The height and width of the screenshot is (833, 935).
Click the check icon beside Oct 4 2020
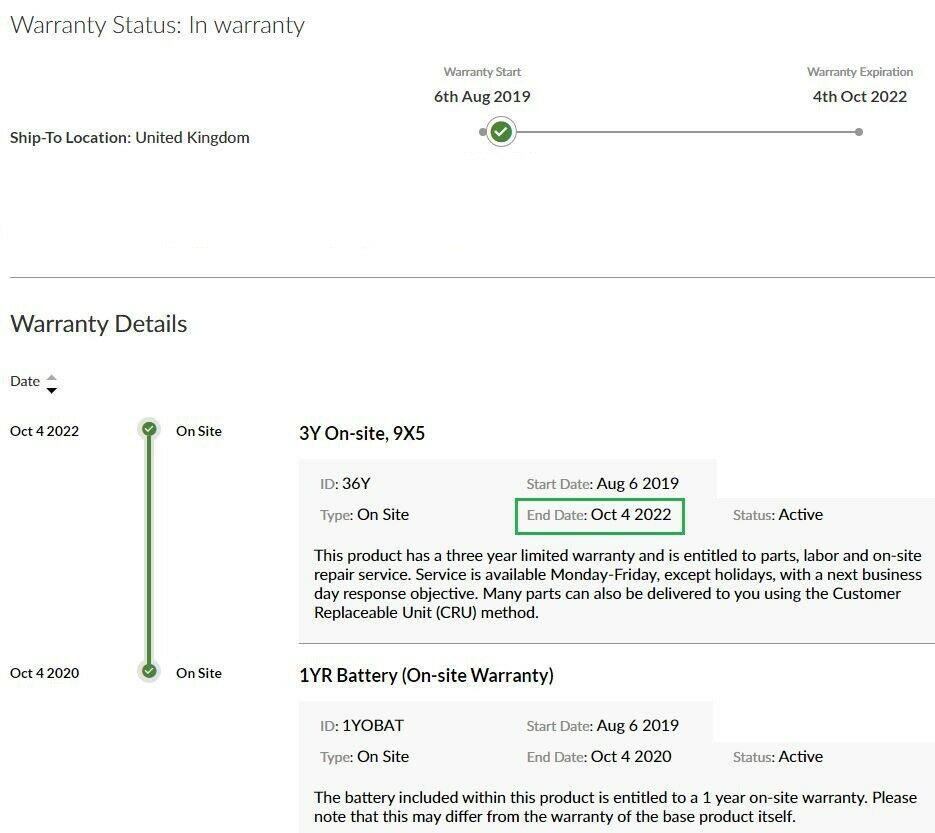(x=149, y=671)
